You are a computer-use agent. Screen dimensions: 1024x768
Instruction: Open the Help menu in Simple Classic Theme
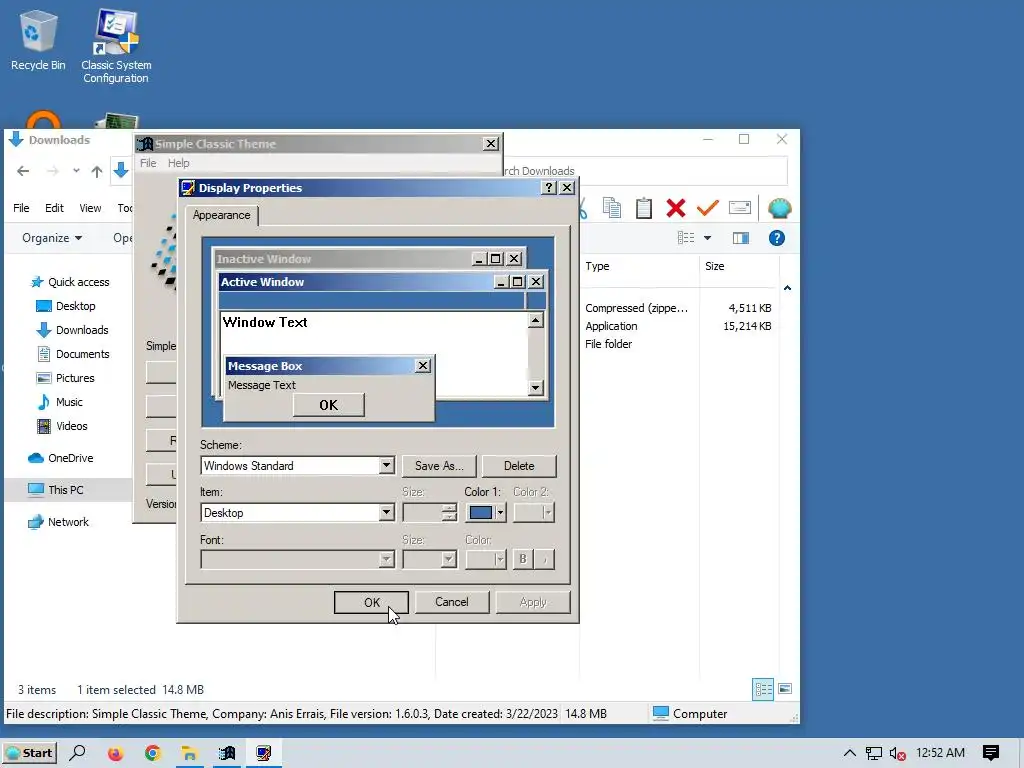tap(178, 163)
